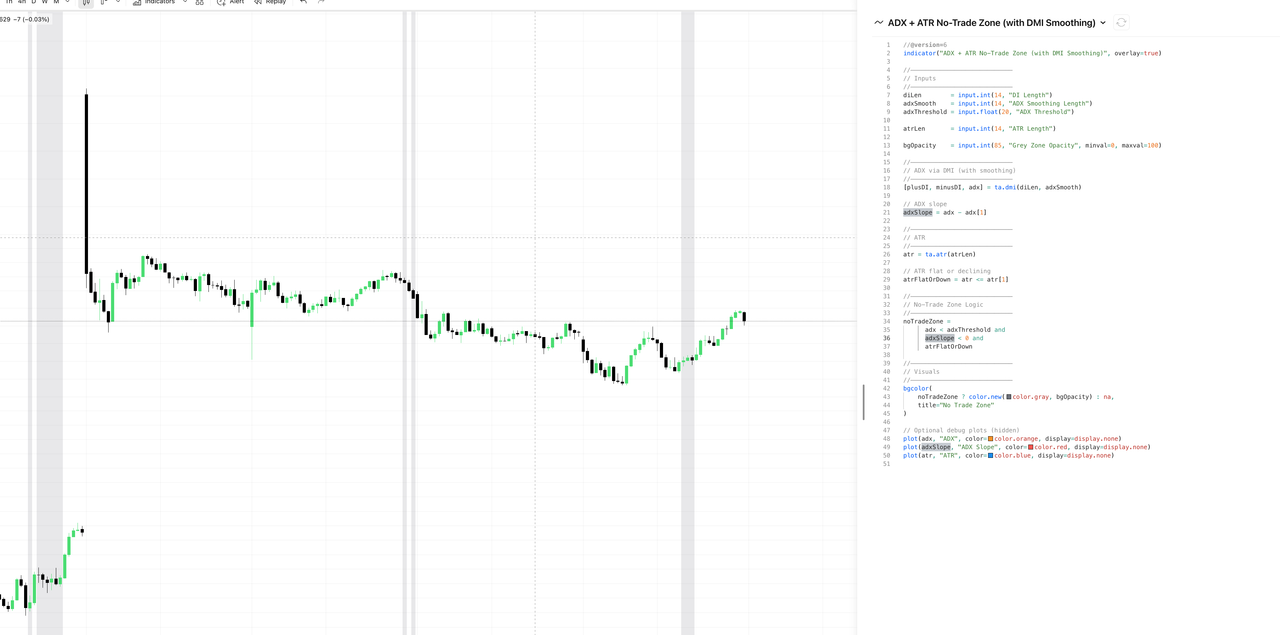
Task: Click the "// Inputs" comment line
Action: pyautogui.click(x=920, y=78)
